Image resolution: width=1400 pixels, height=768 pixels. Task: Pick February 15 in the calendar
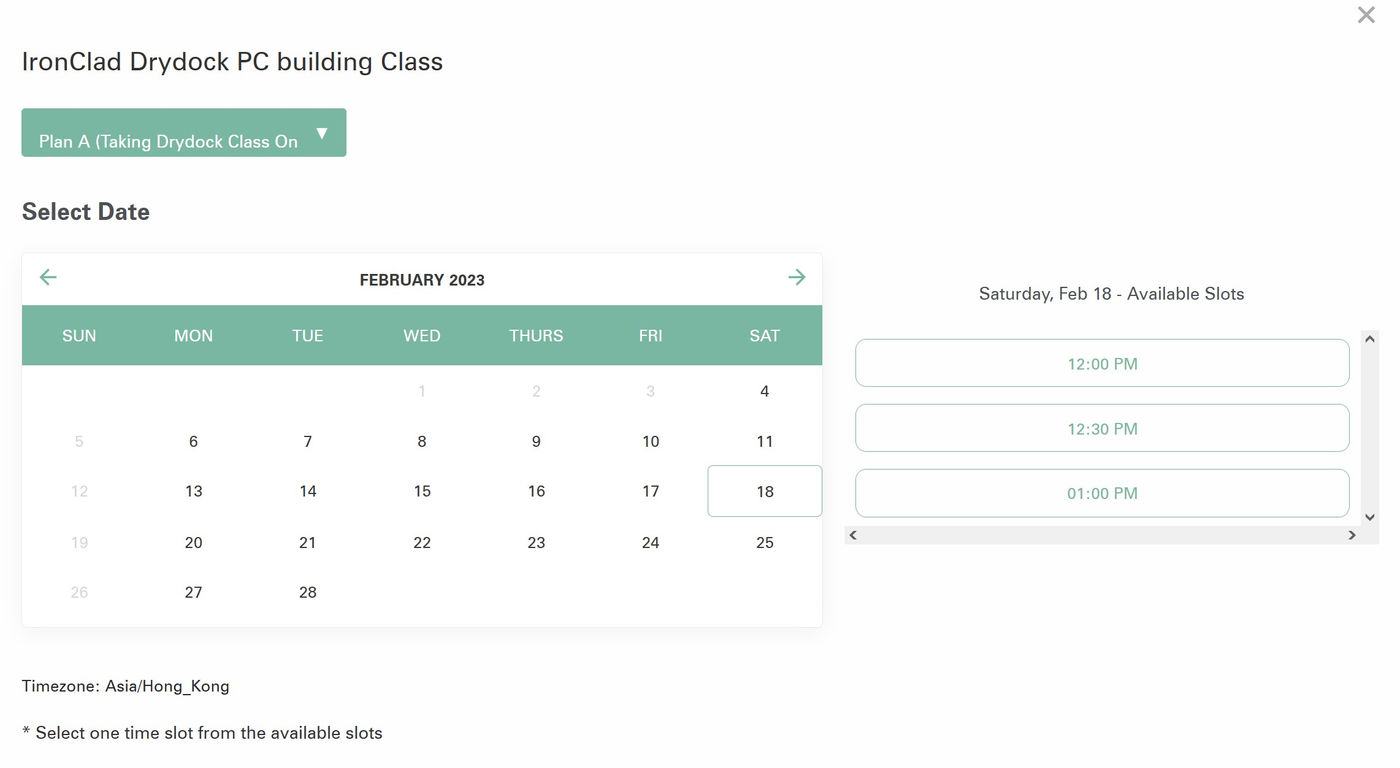point(422,491)
